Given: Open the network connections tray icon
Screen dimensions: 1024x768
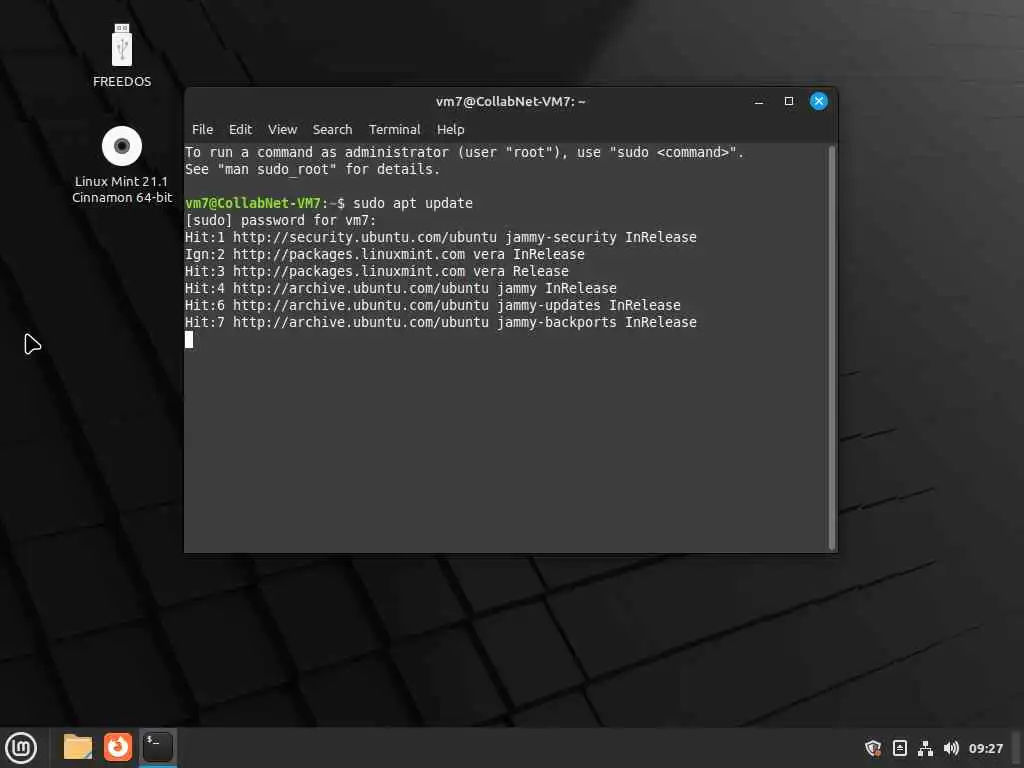Looking at the screenshot, I should [925, 748].
